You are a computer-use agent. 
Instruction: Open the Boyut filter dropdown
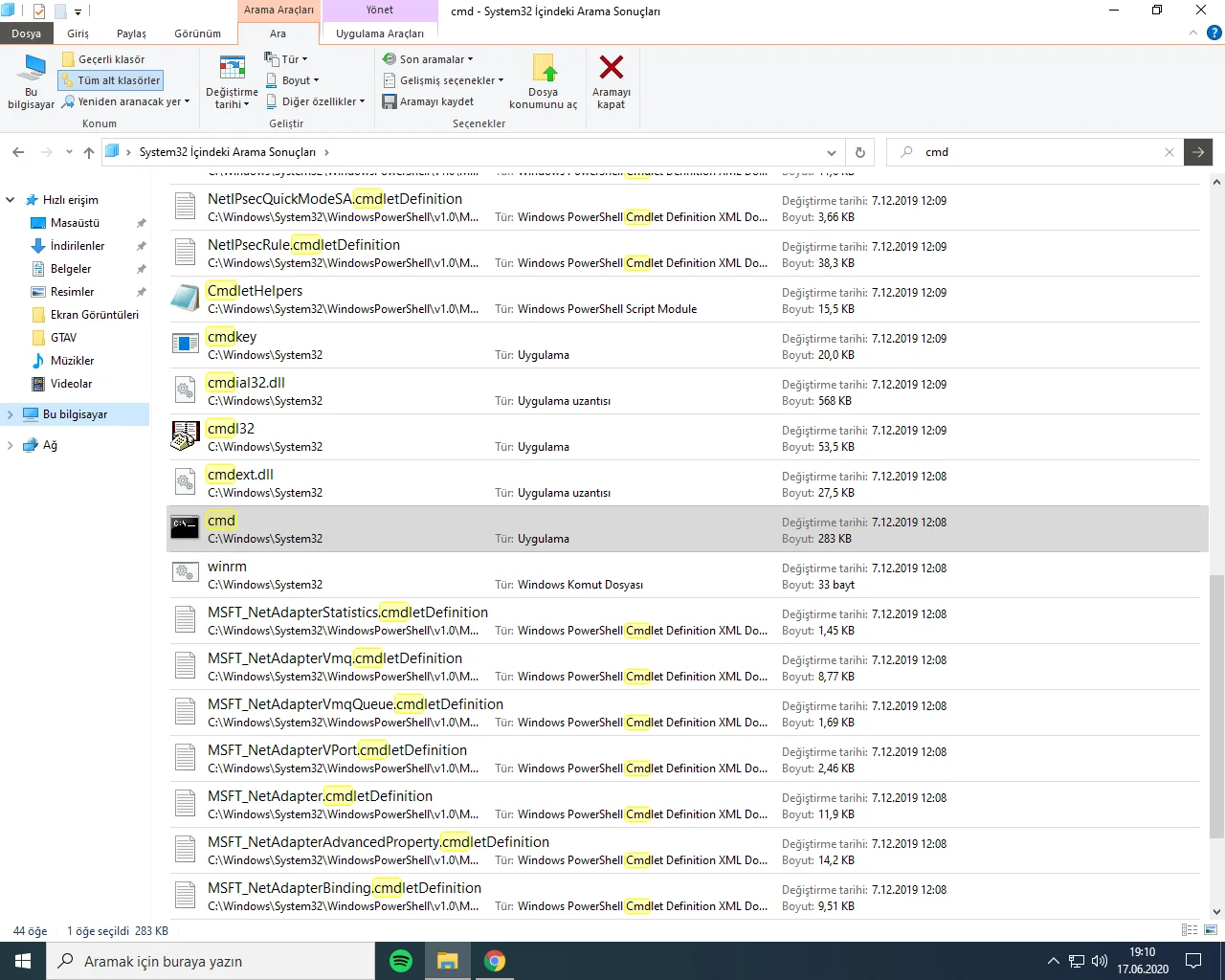(x=292, y=80)
